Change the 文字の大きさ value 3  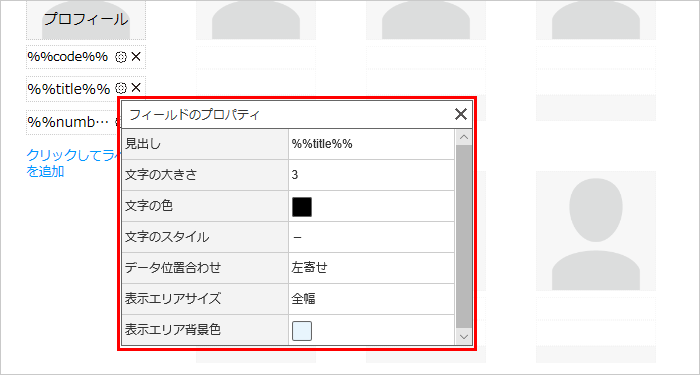tap(371, 175)
